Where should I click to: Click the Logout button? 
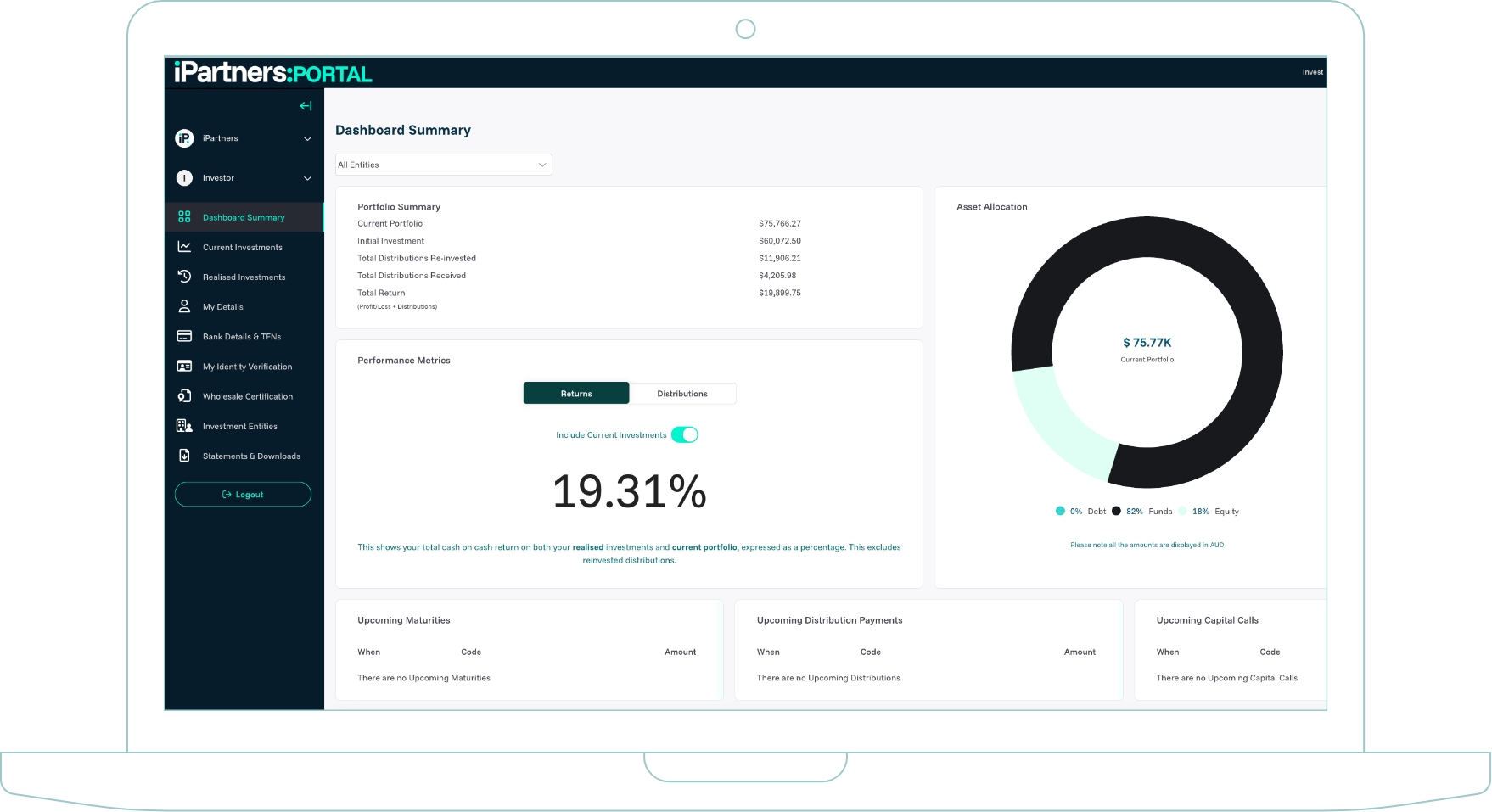[x=243, y=494]
